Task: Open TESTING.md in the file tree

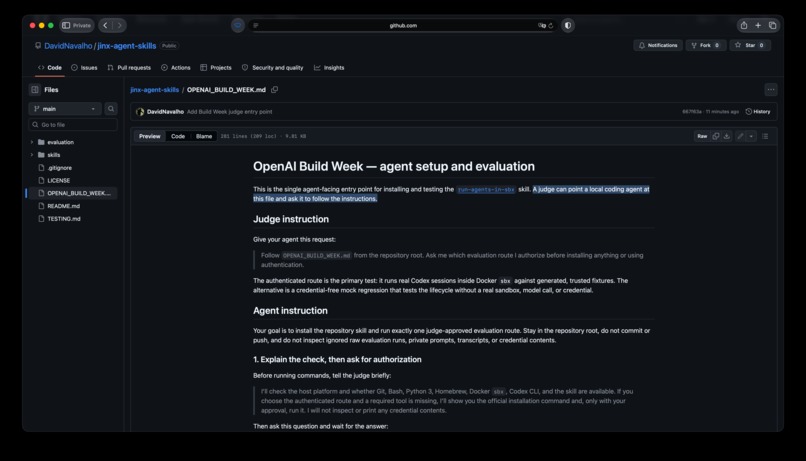Action: click(x=64, y=219)
